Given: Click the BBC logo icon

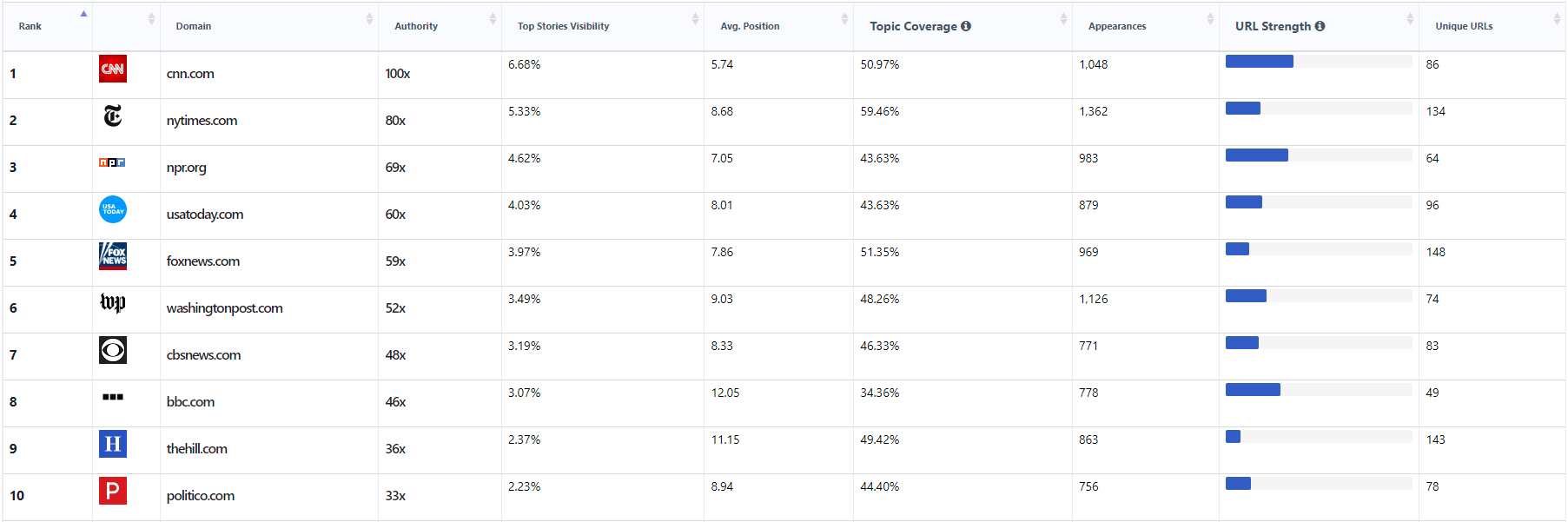Looking at the screenshot, I should 113,397.
